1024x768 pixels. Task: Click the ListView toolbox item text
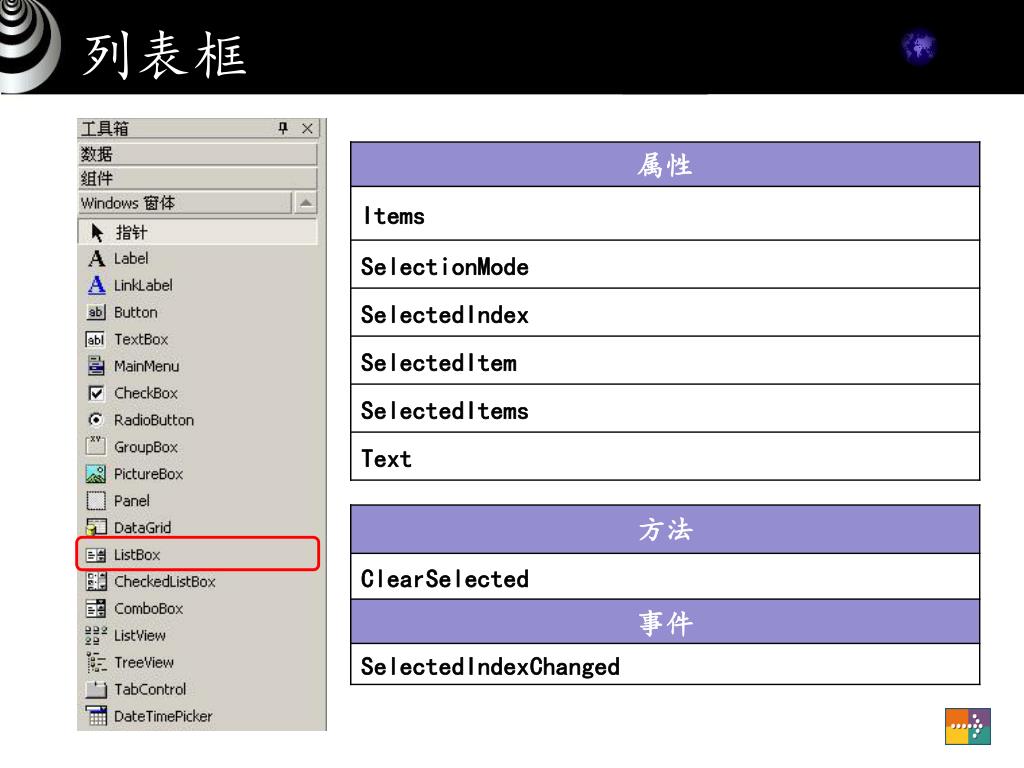click(140, 635)
